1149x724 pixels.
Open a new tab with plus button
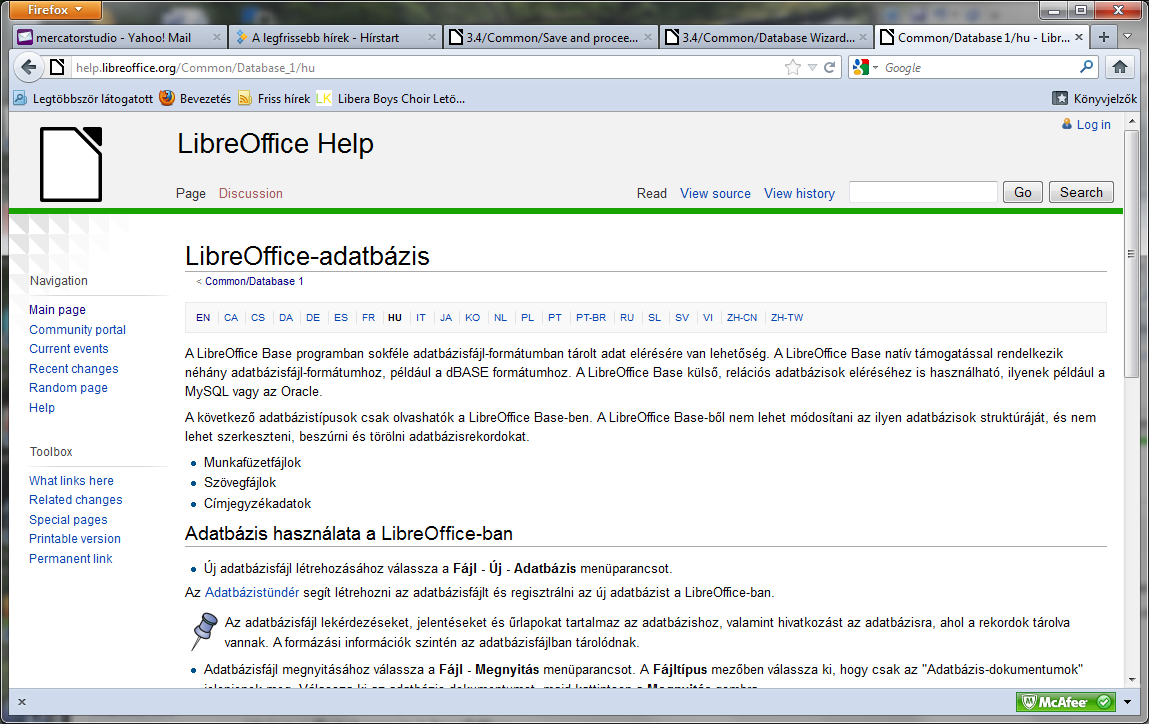pyautogui.click(x=1104, y=37)
